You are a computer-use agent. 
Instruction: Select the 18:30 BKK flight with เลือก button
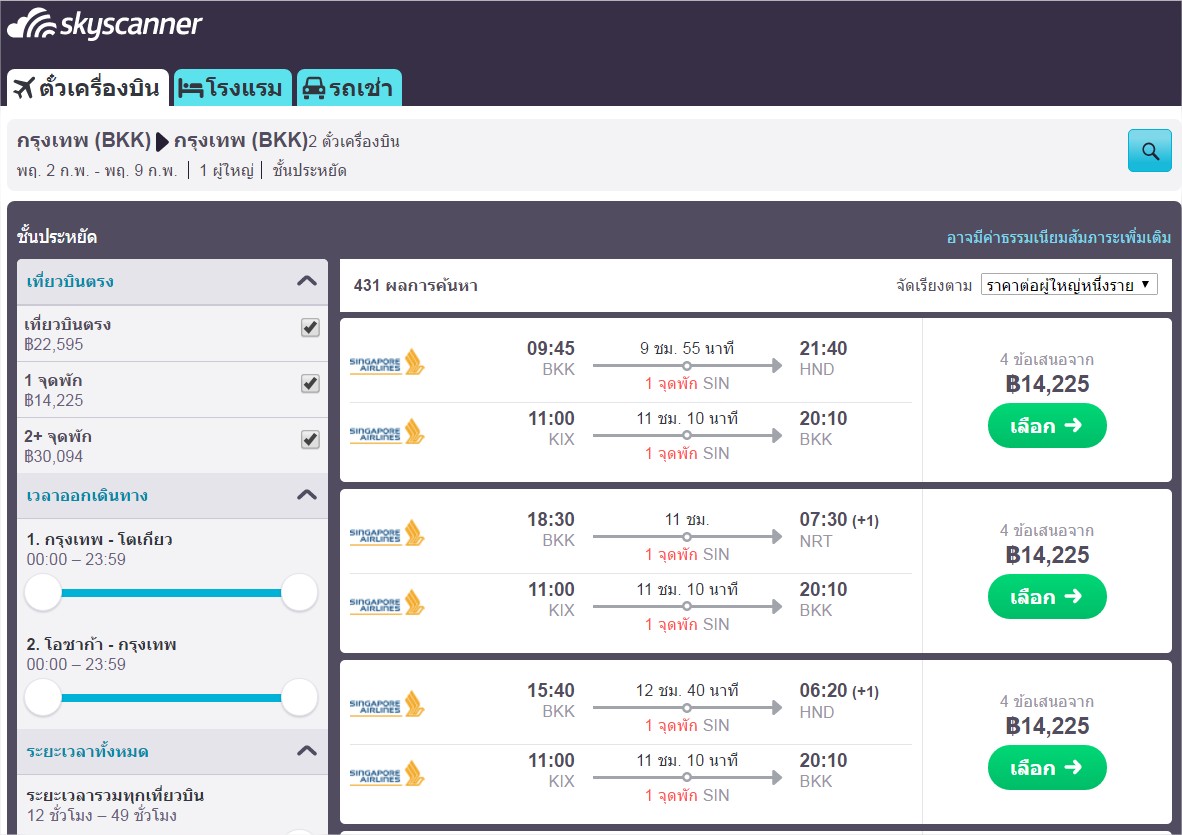pyautogui.click(x=1047, y=597)
